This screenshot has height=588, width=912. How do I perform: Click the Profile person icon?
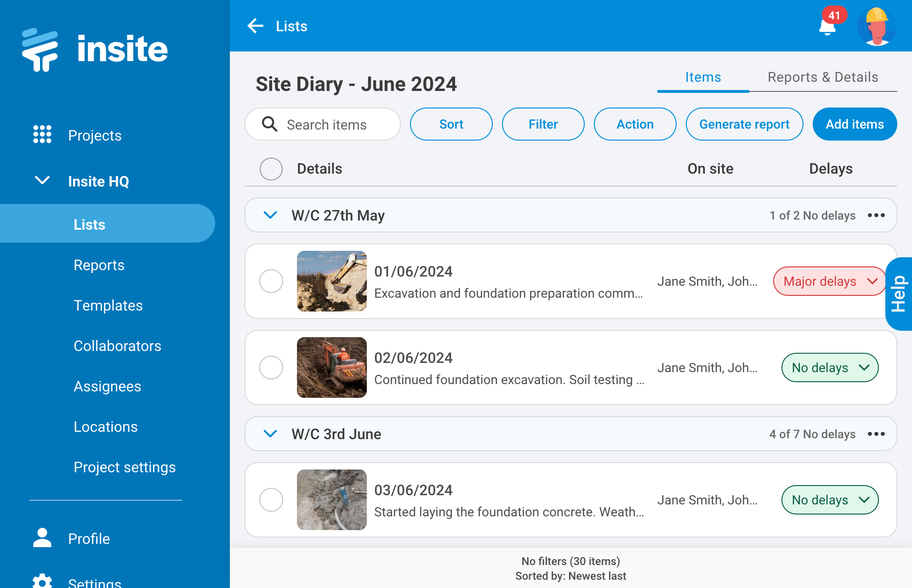pyautogui.click(x=42, y=538)
